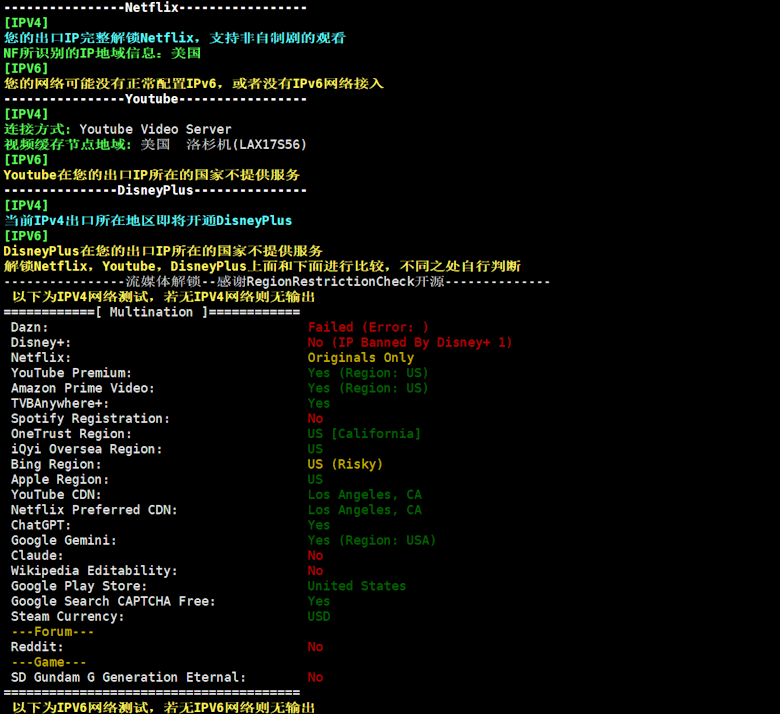The height and width of the screenshot is (714, 780).
Task: Click iQyi Oversea Region 'US' value
Action: [x=315, y=449]
